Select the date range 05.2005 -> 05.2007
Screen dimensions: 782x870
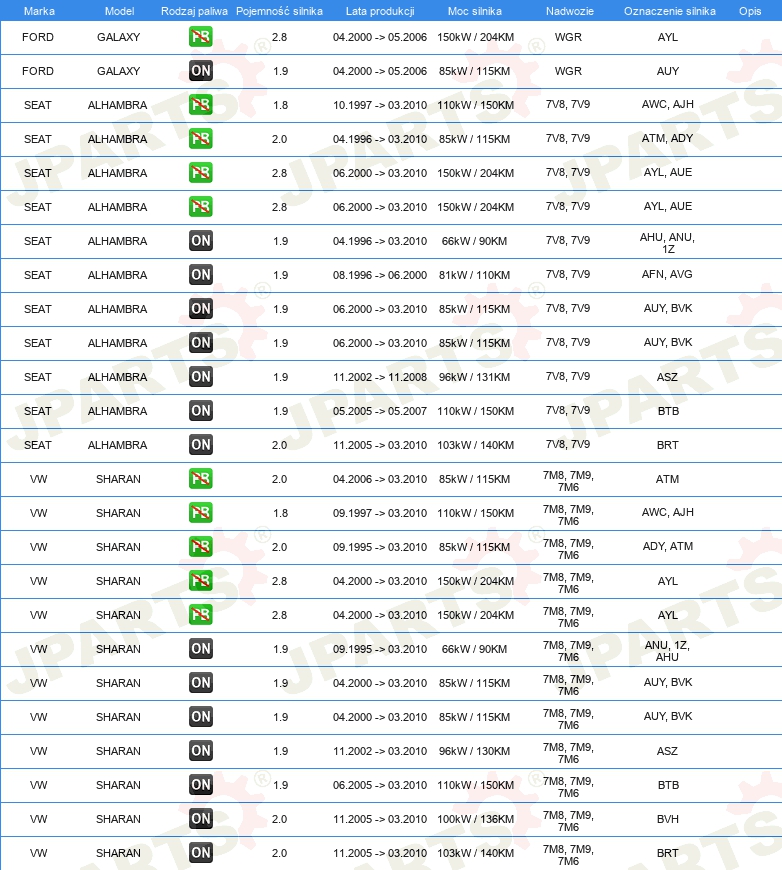pyautogui.click(x=380, y=411)
